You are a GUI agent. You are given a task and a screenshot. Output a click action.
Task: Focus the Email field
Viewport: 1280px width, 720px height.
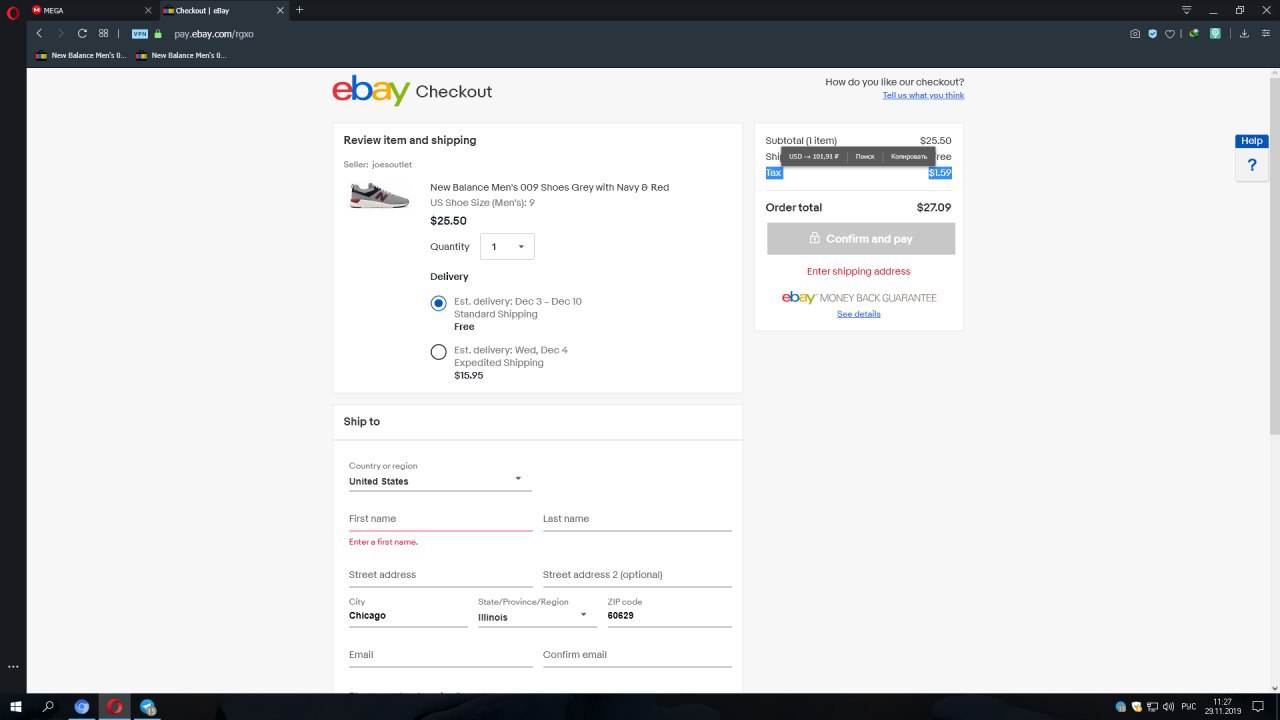click(x=440, y=655)
